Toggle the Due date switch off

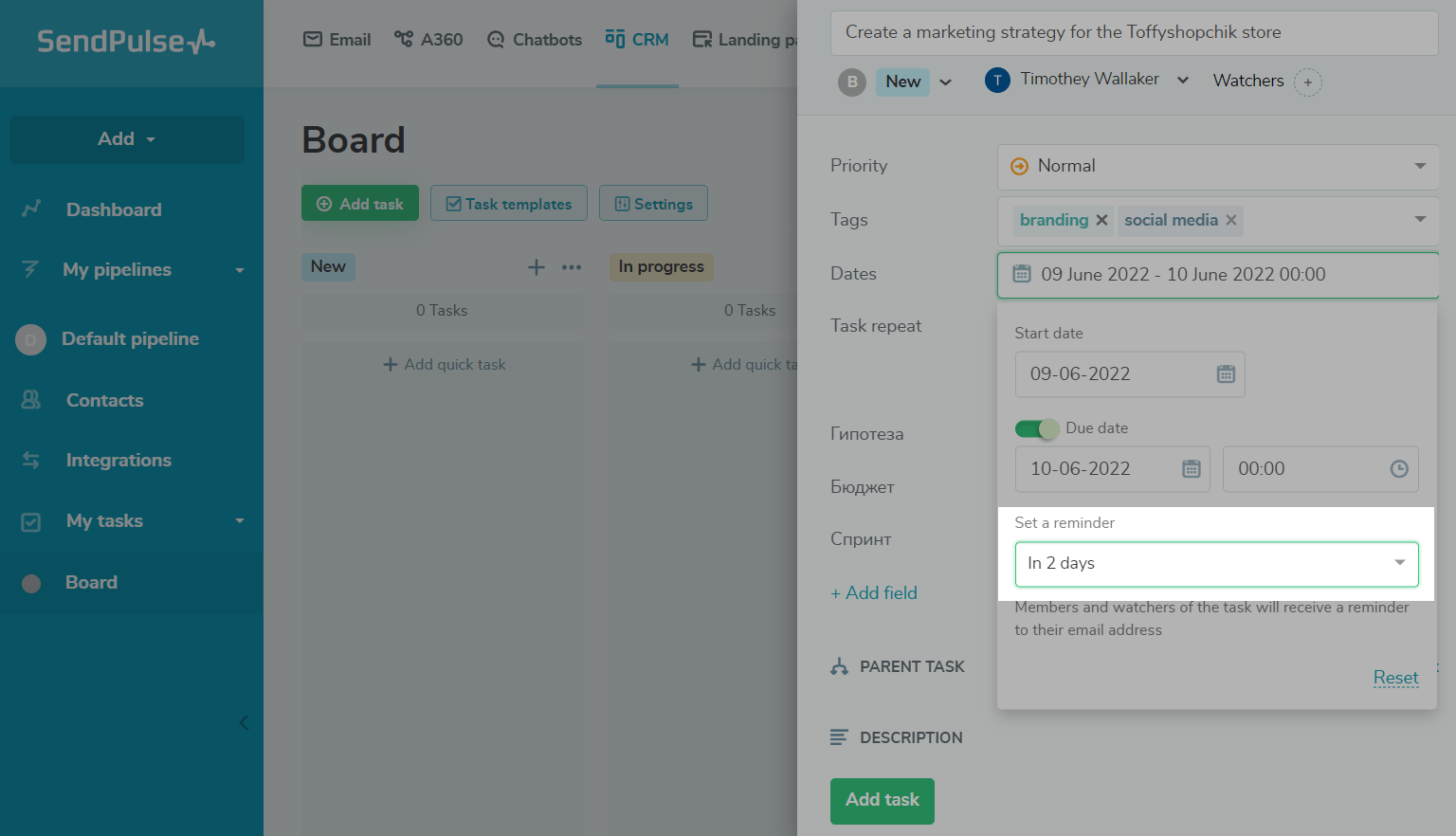[x=1036, y=428]
